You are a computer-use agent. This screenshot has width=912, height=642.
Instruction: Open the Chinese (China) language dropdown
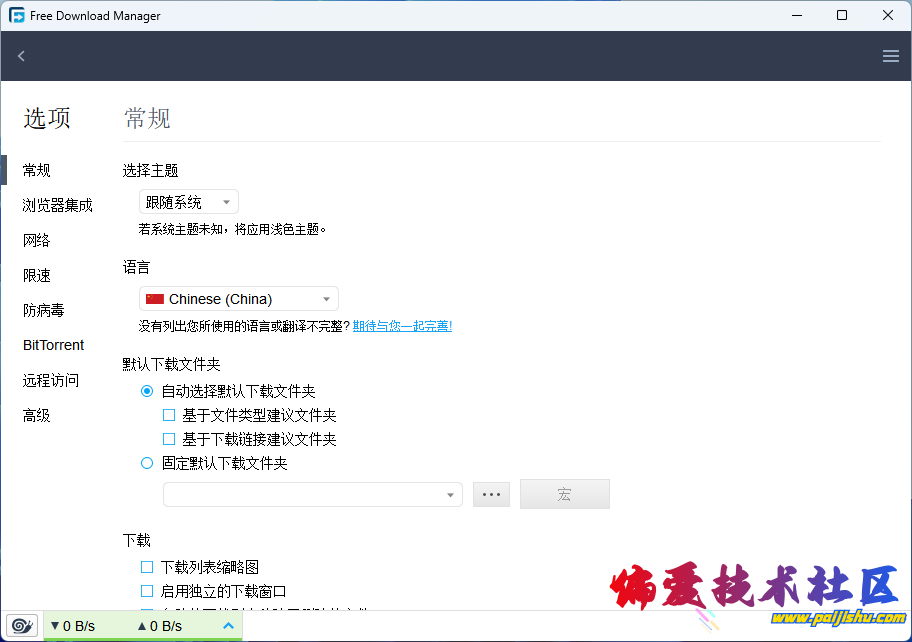pos(238,298)
